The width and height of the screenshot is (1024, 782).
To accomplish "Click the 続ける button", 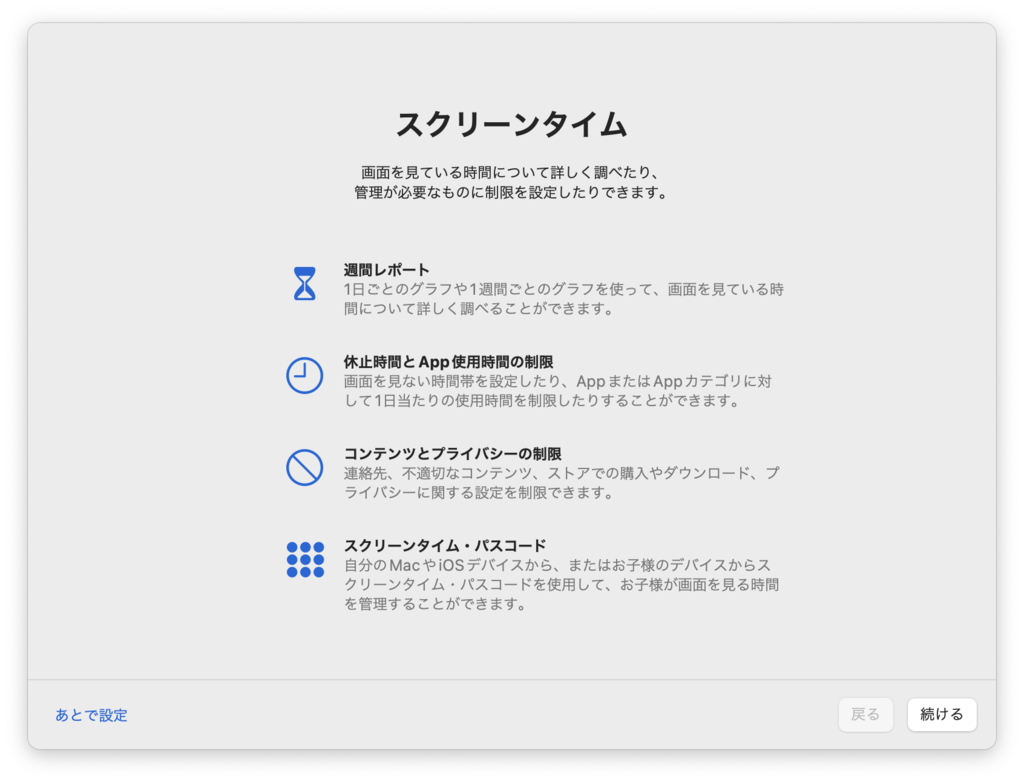I will point(941,714).
